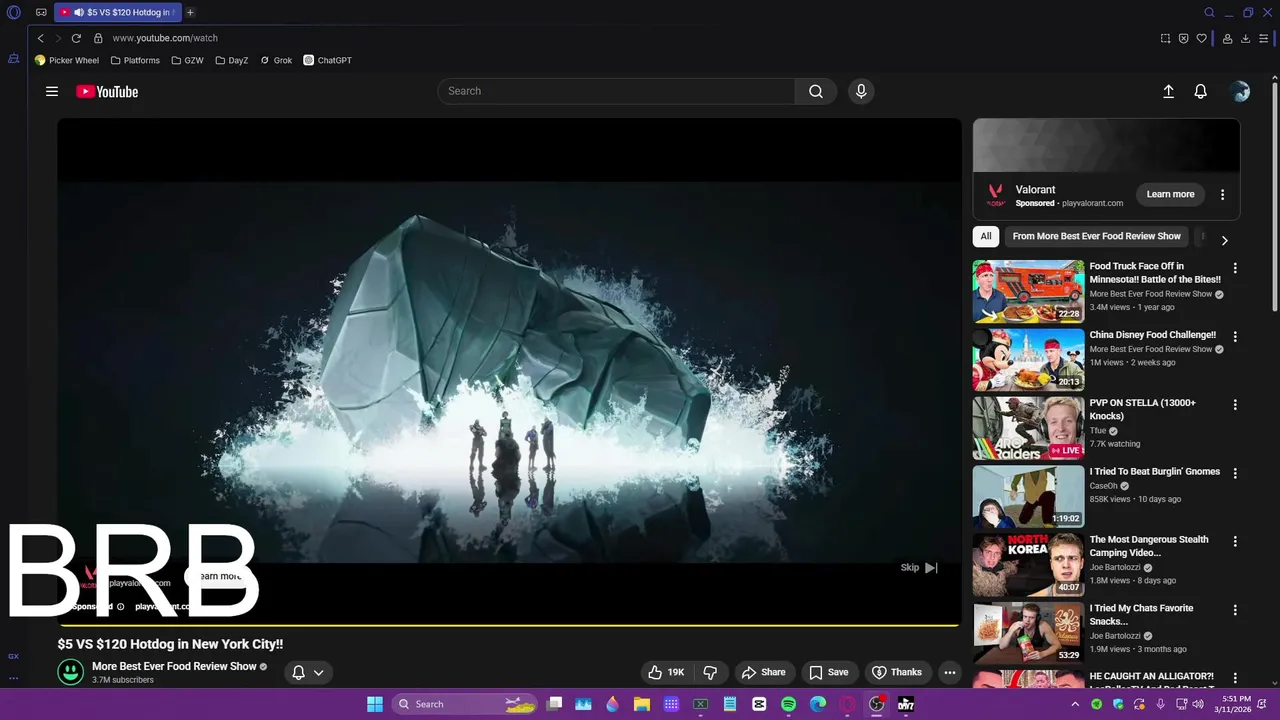Screen dimensions: 1280x720
Task: Skip the video ad
Action: point(918,567)
